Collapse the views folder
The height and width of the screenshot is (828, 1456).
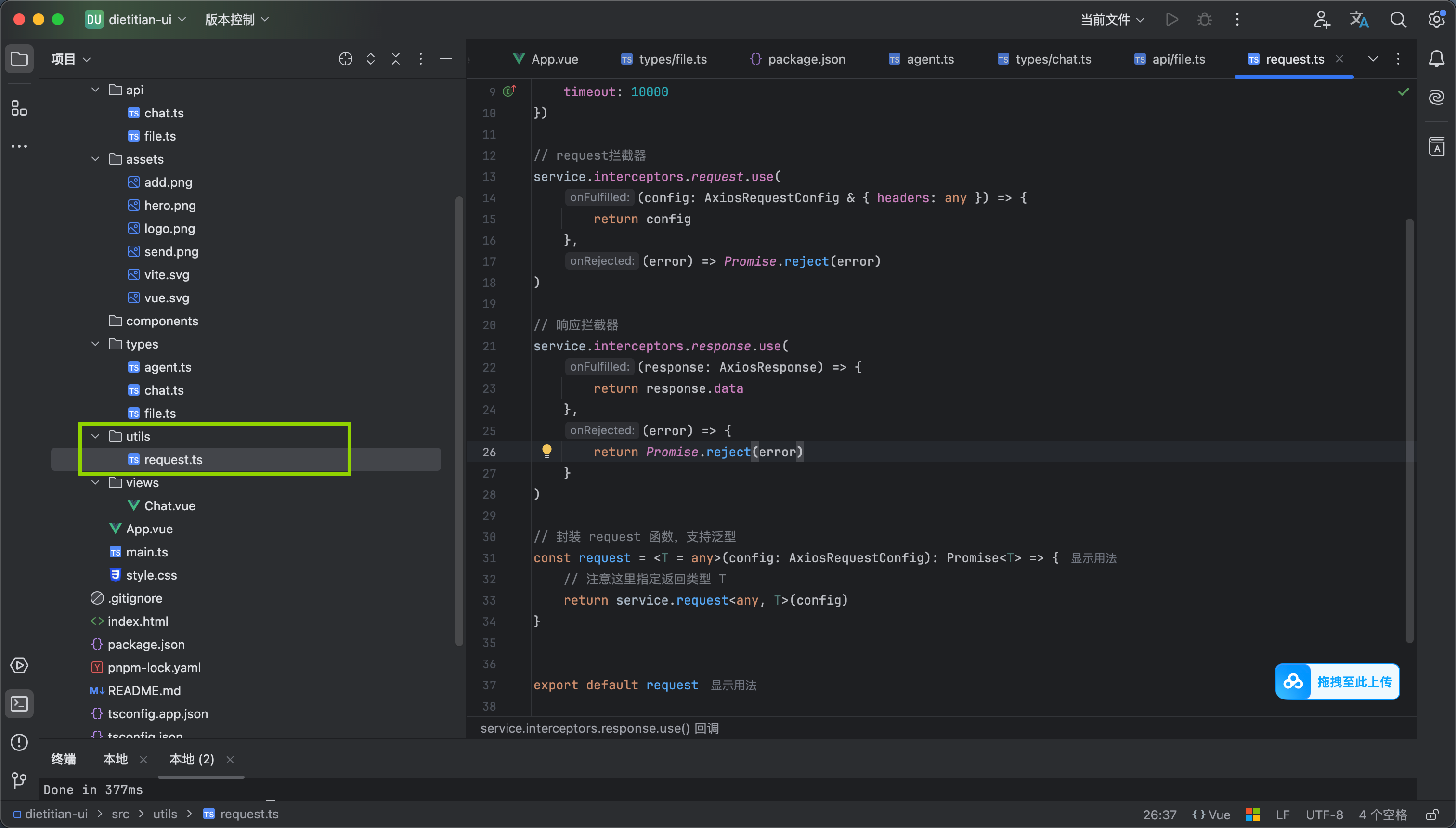(x=95, y=483)
